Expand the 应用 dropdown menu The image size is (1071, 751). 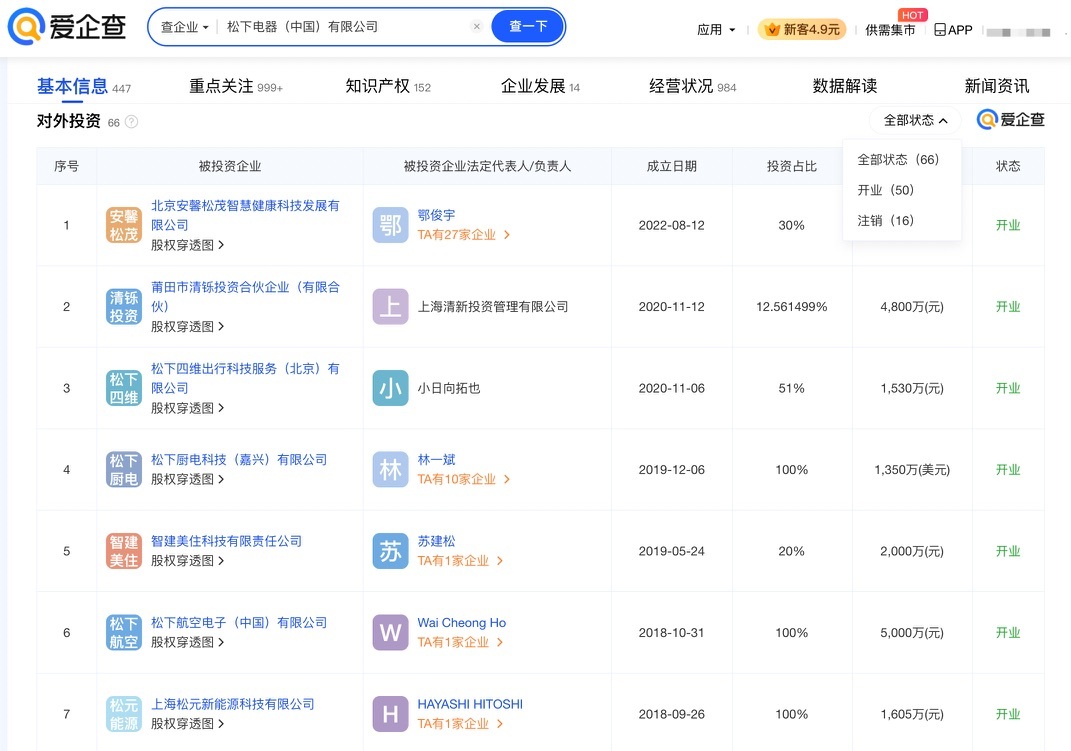click(x=716, y=29)
